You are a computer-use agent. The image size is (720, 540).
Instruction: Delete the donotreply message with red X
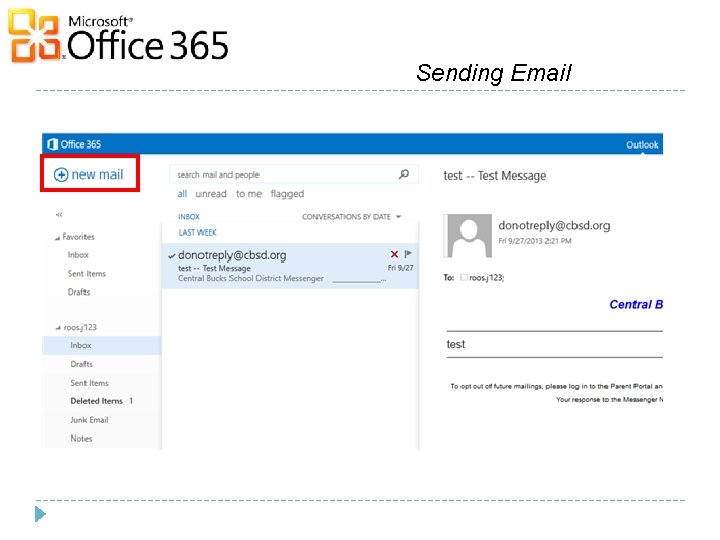[394, 254]
